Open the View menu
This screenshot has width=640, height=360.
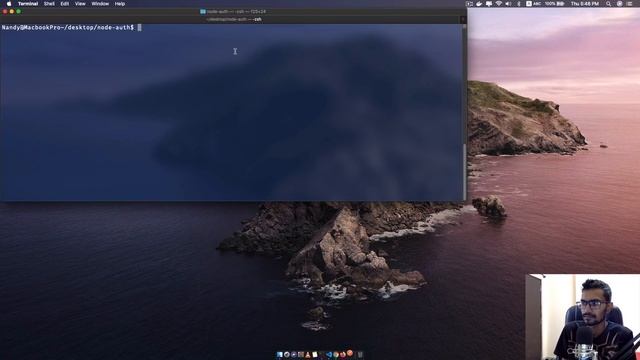point(80,4)
